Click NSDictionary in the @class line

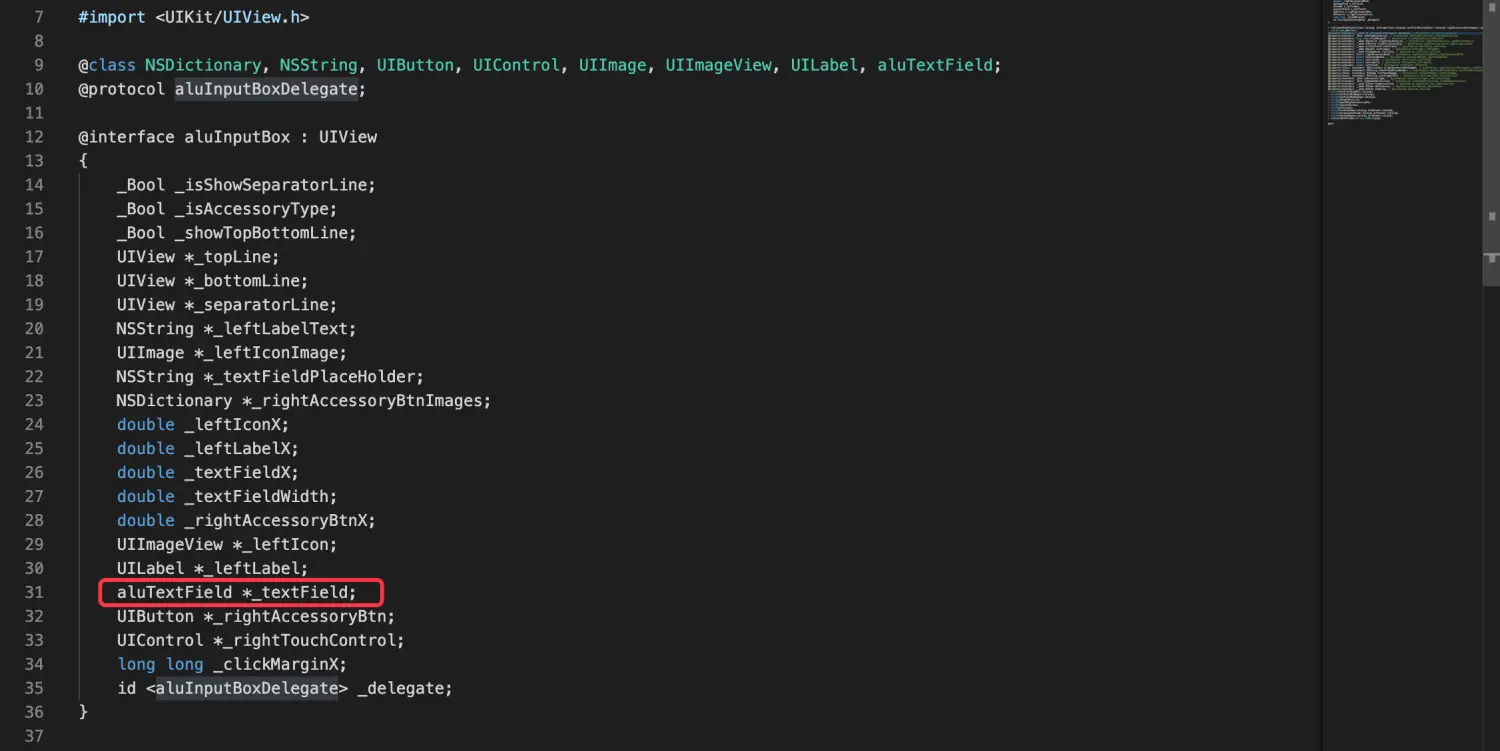(203, 65)
